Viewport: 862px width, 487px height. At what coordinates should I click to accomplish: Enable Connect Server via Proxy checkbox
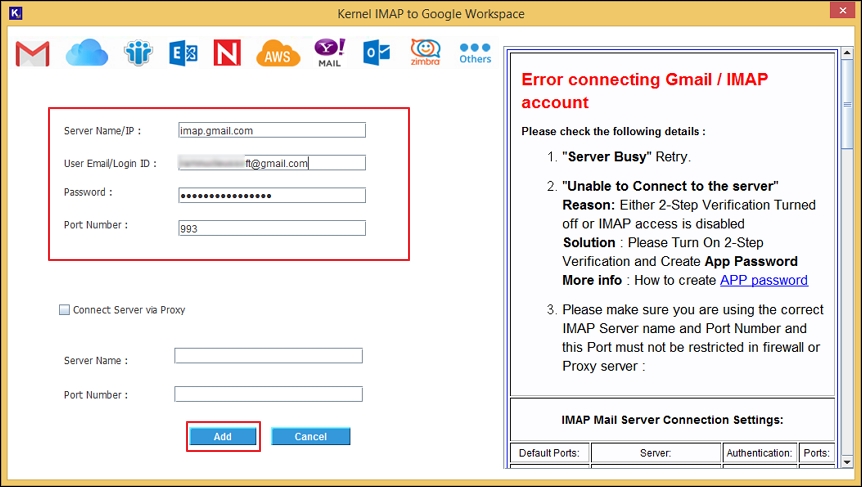[64, 309]
